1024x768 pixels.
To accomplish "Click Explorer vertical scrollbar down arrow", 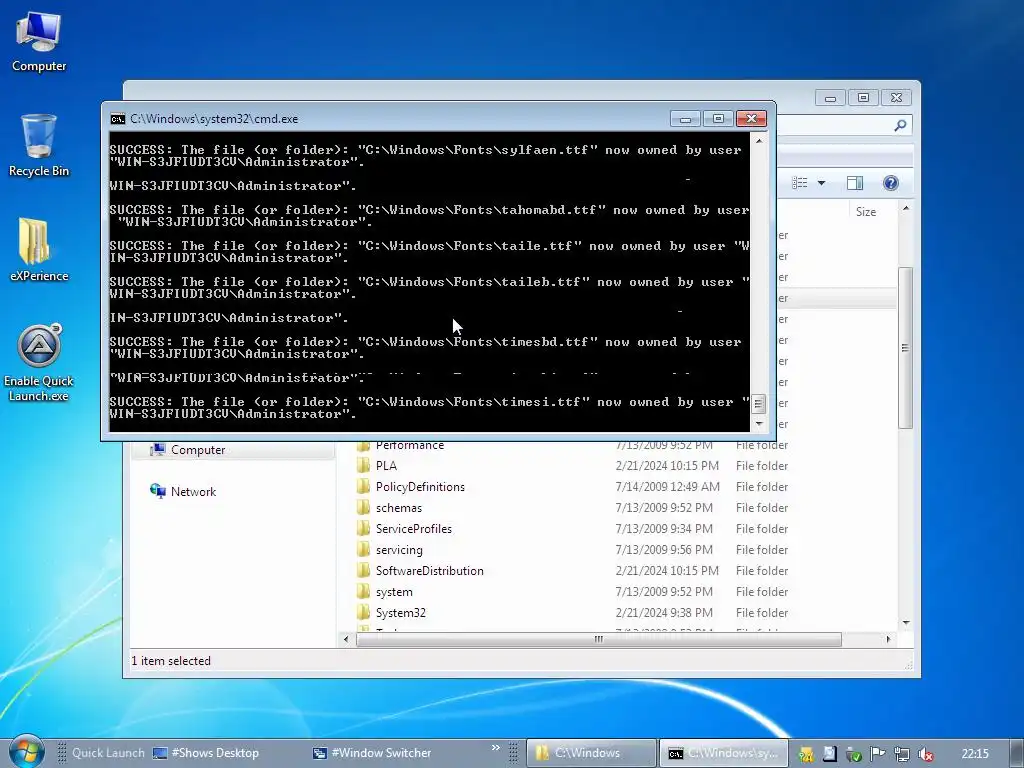I will click(x=906, y=623).
